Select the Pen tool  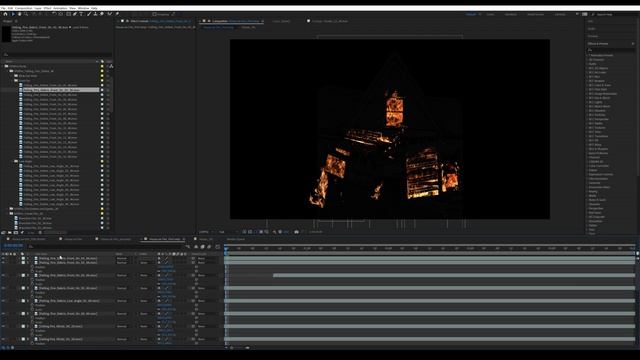75,14
